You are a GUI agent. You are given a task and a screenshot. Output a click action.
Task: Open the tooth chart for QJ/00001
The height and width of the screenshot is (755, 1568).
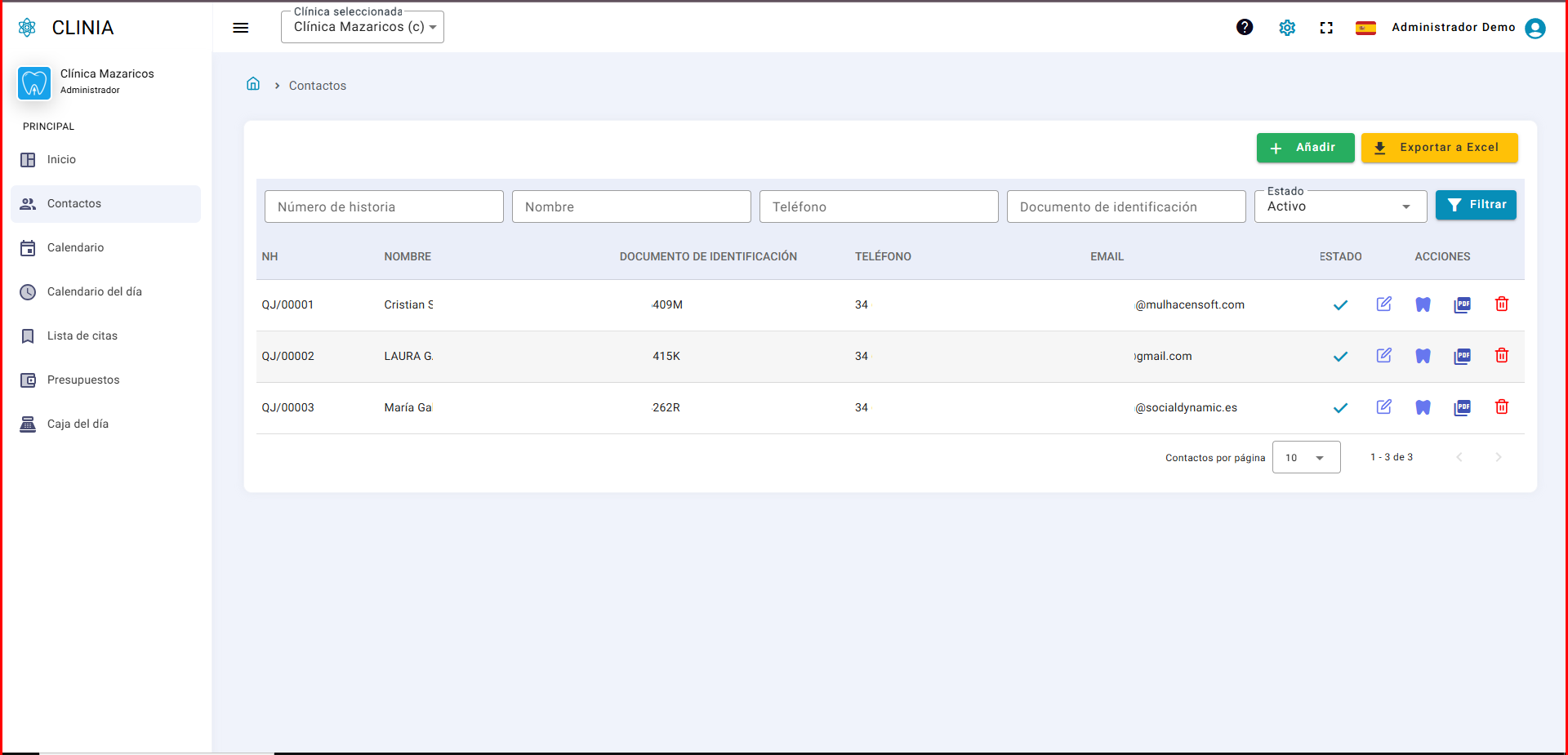coord(1423,304)
